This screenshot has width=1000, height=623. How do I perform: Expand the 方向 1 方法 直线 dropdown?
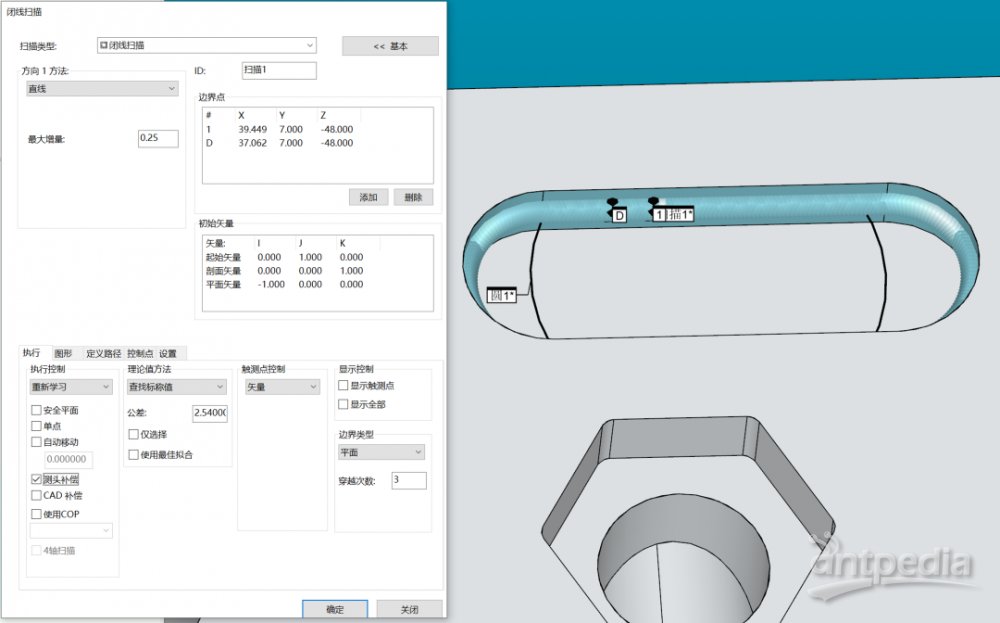pos(102,89)
